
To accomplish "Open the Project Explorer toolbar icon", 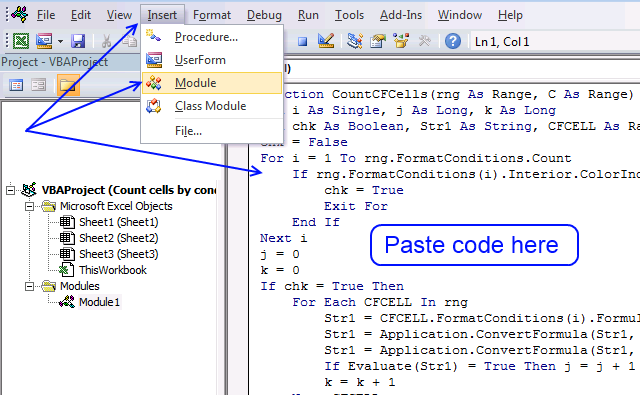I will (x=355, y=41).
